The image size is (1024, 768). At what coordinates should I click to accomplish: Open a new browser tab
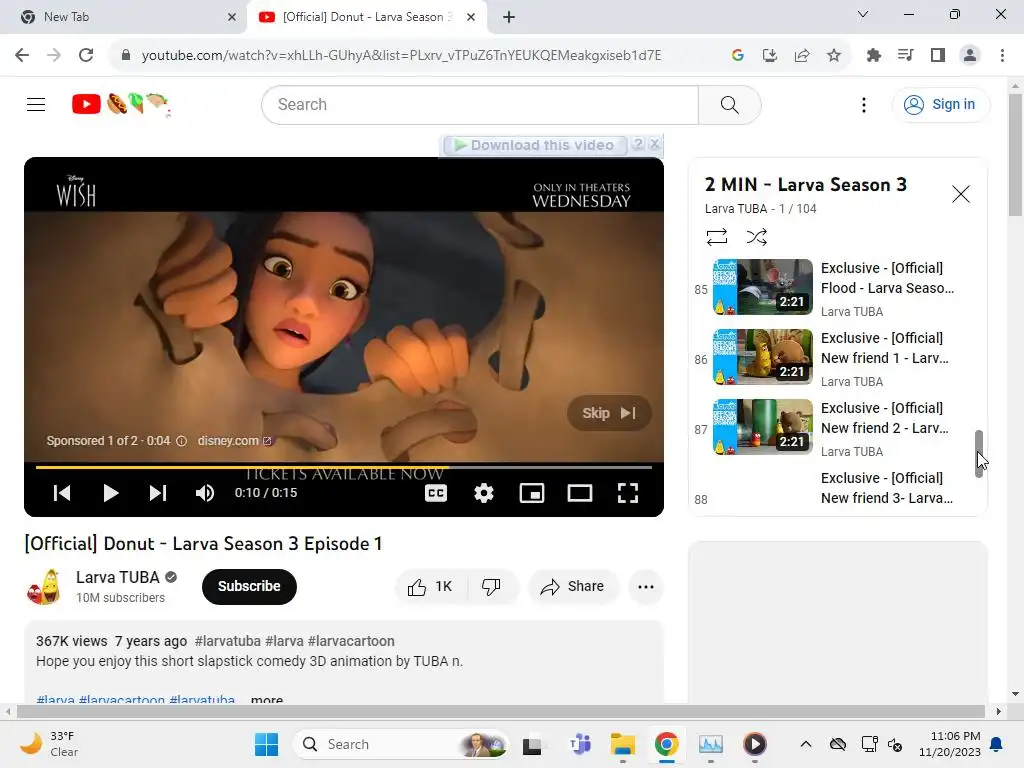point(509,17)
